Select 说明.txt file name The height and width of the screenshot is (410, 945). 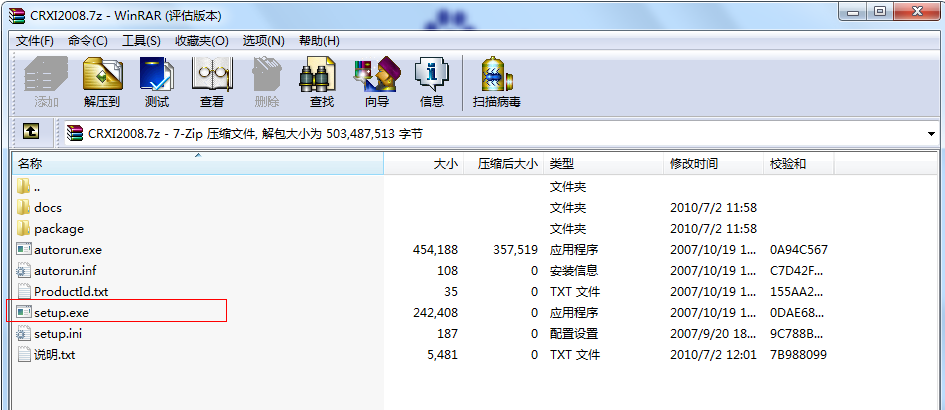coord(54,355)
